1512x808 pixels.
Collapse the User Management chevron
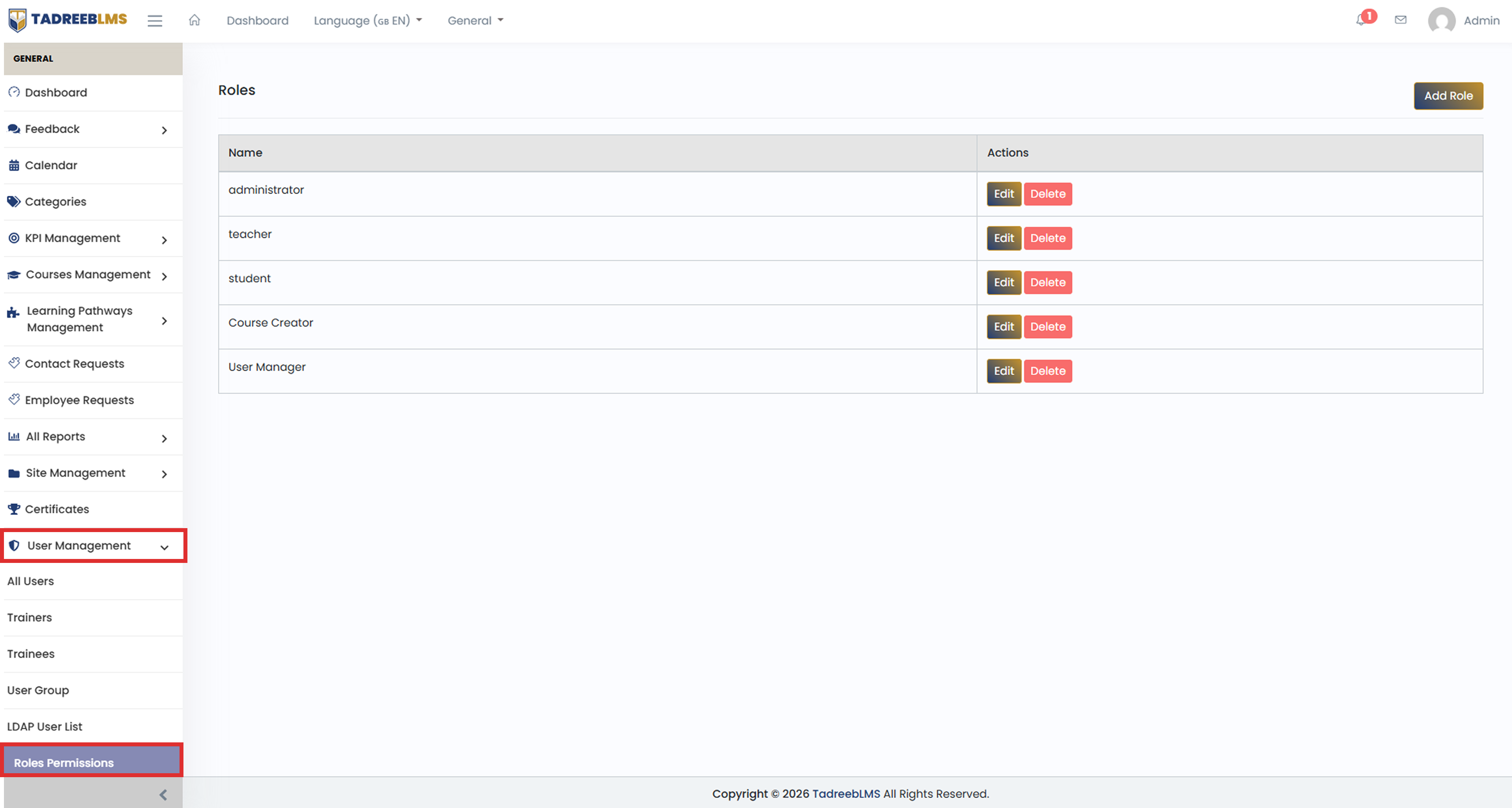click(x=164, y=547)
